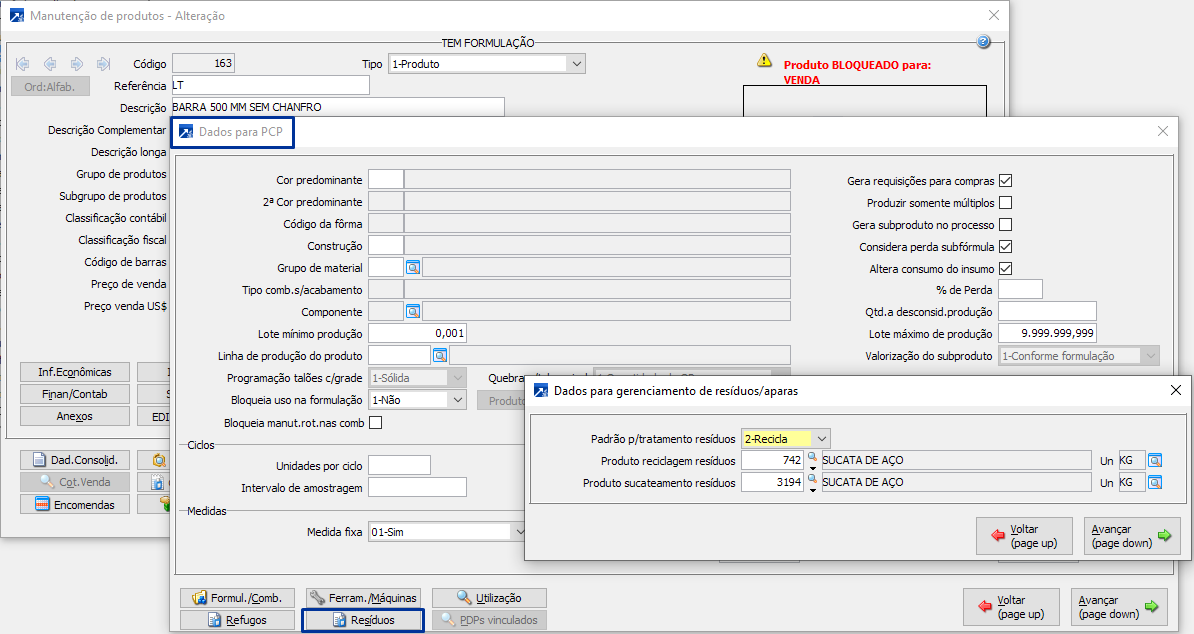Open search for Linha de produção do produto
The width and height of the screenshot is (1194, 634).
(x=440, y=355)
